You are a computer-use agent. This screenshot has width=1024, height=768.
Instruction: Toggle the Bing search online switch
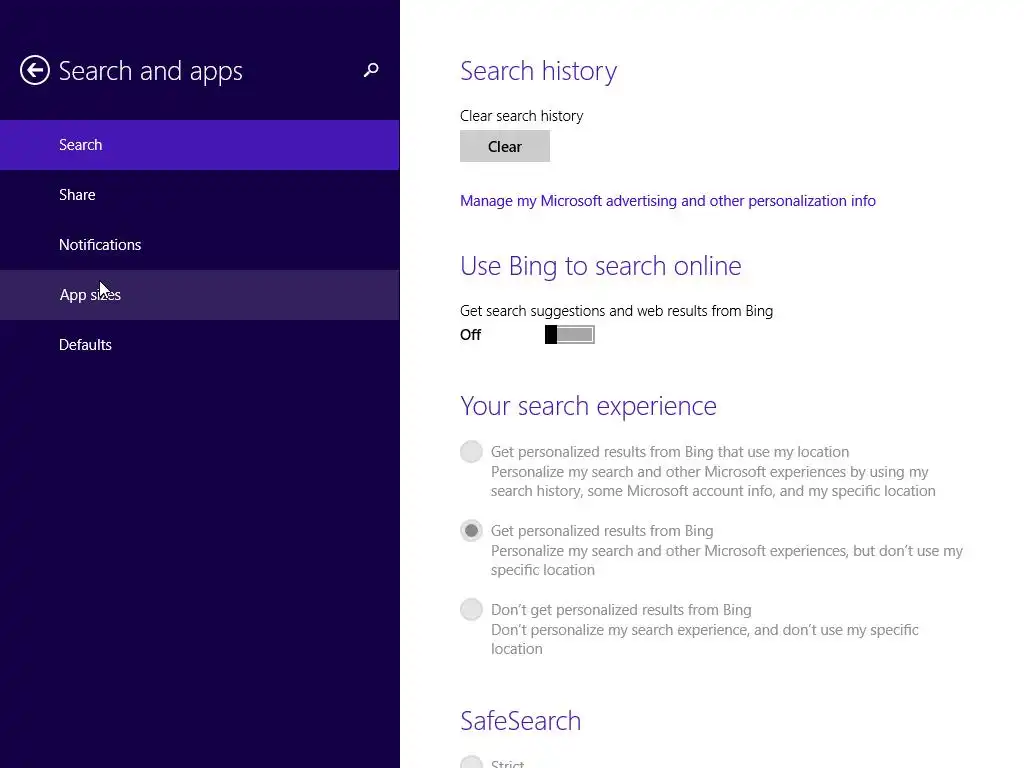click(569, 335)
